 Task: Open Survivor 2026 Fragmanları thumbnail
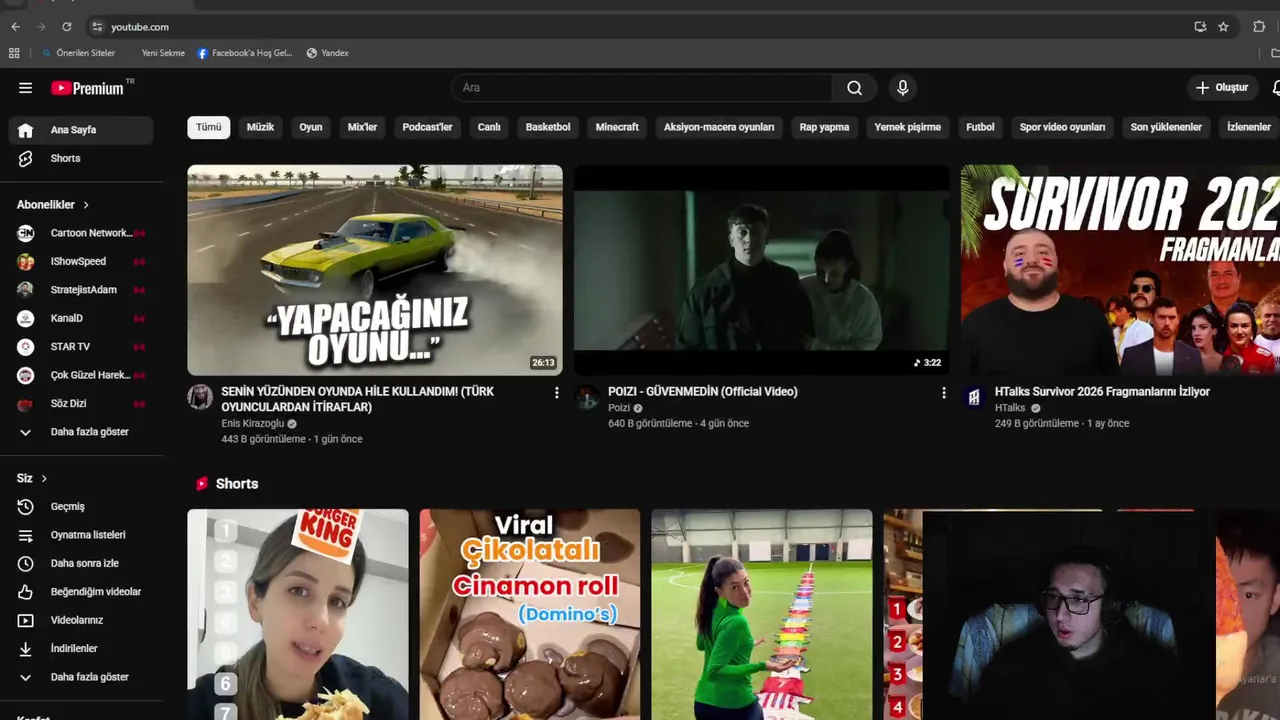click(x=1120, y=270)
